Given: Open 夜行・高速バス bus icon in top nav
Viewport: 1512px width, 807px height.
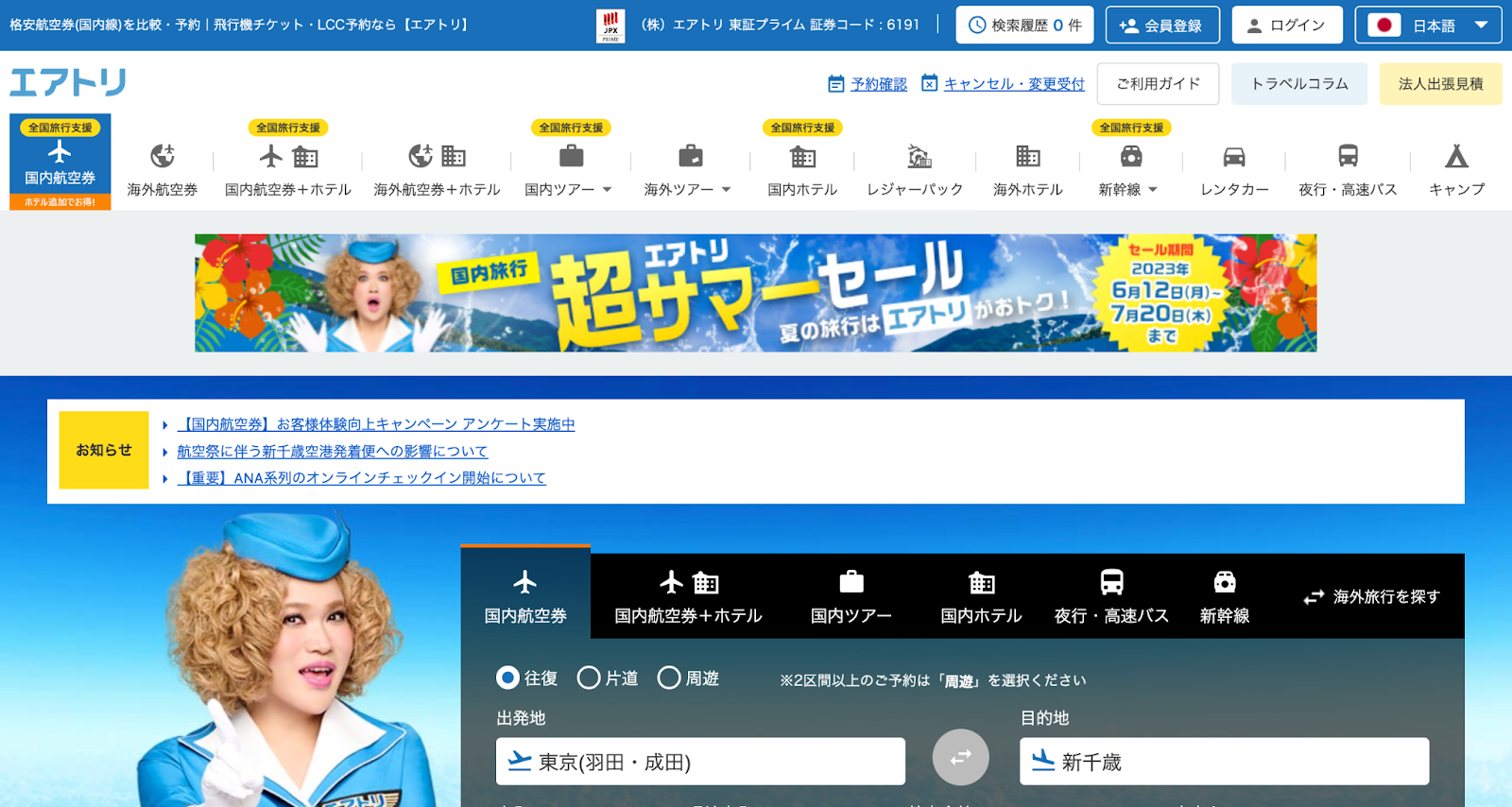Looking at the screenshot, I should [x=1349, y=156].
